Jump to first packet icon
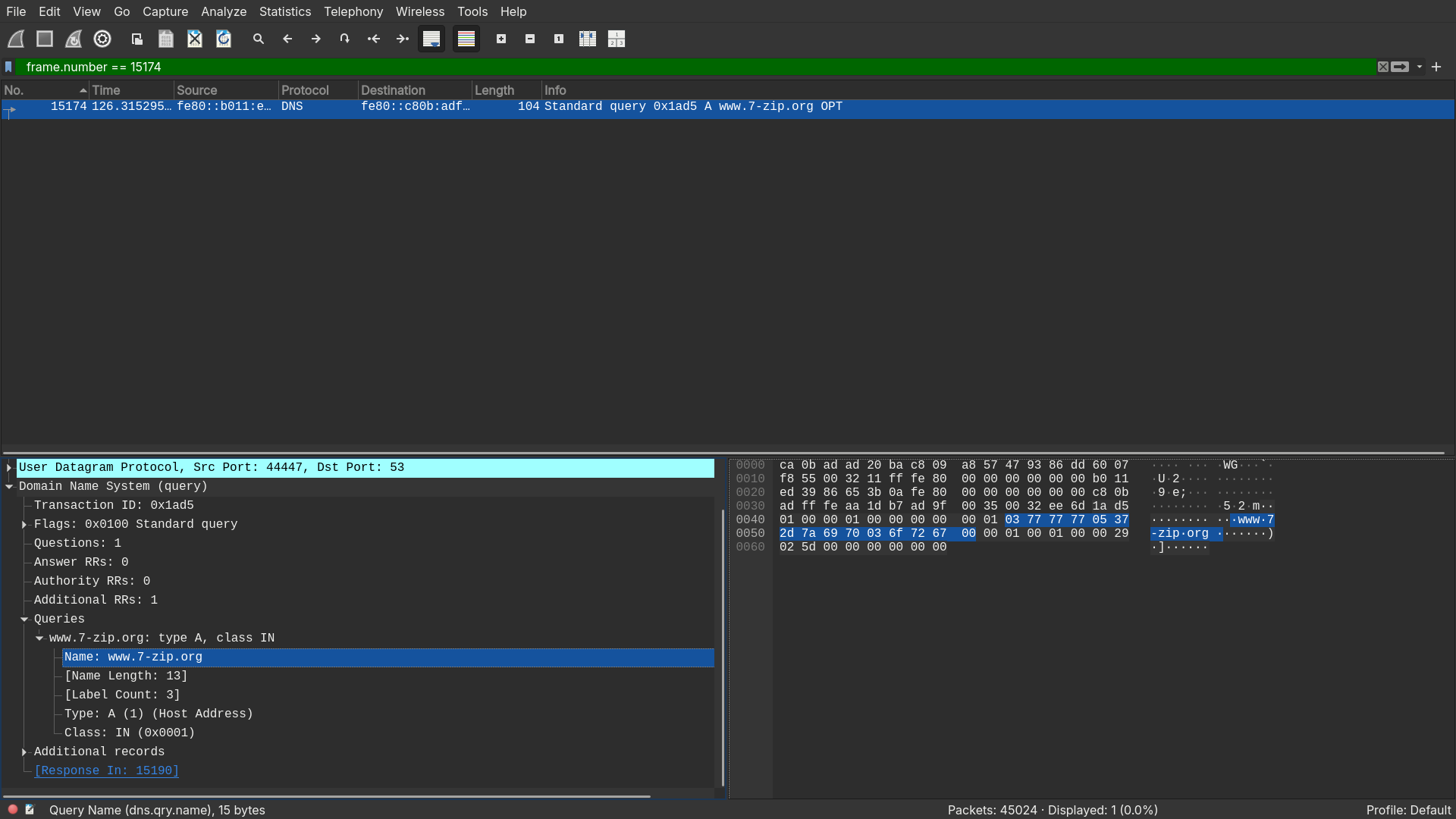Screen dimensions: 1456x819 tap(374, 39)
